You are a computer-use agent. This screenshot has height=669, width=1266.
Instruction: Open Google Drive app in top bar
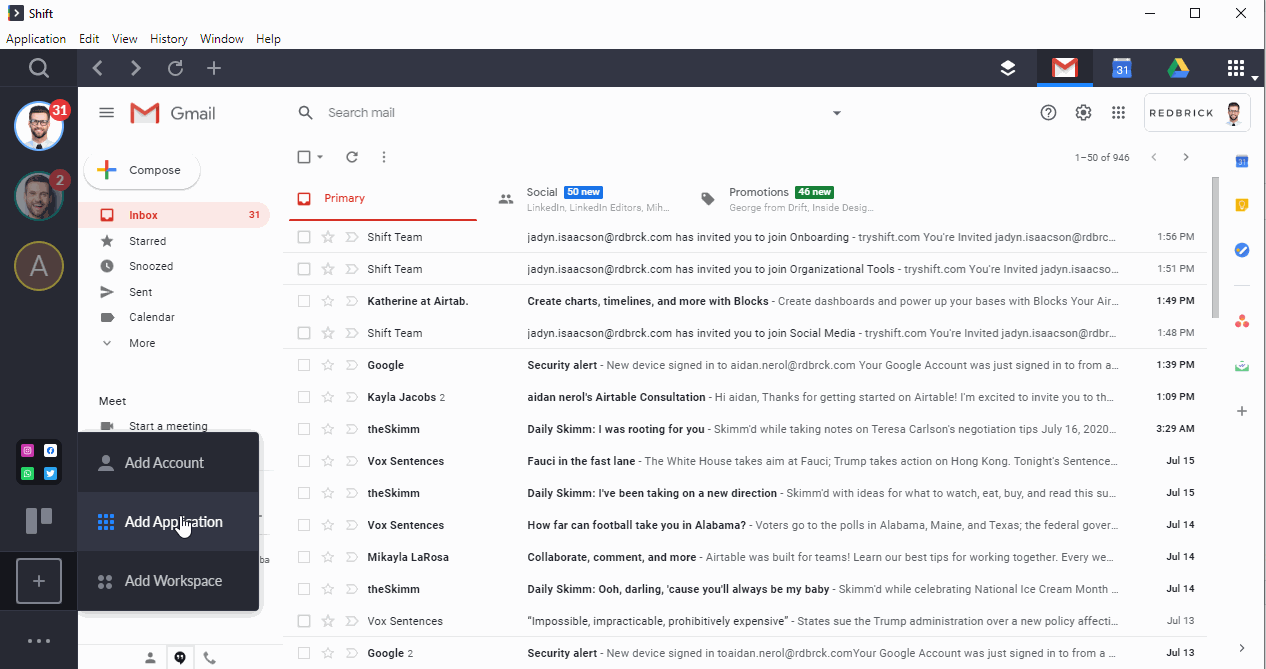click(1178, 68)
